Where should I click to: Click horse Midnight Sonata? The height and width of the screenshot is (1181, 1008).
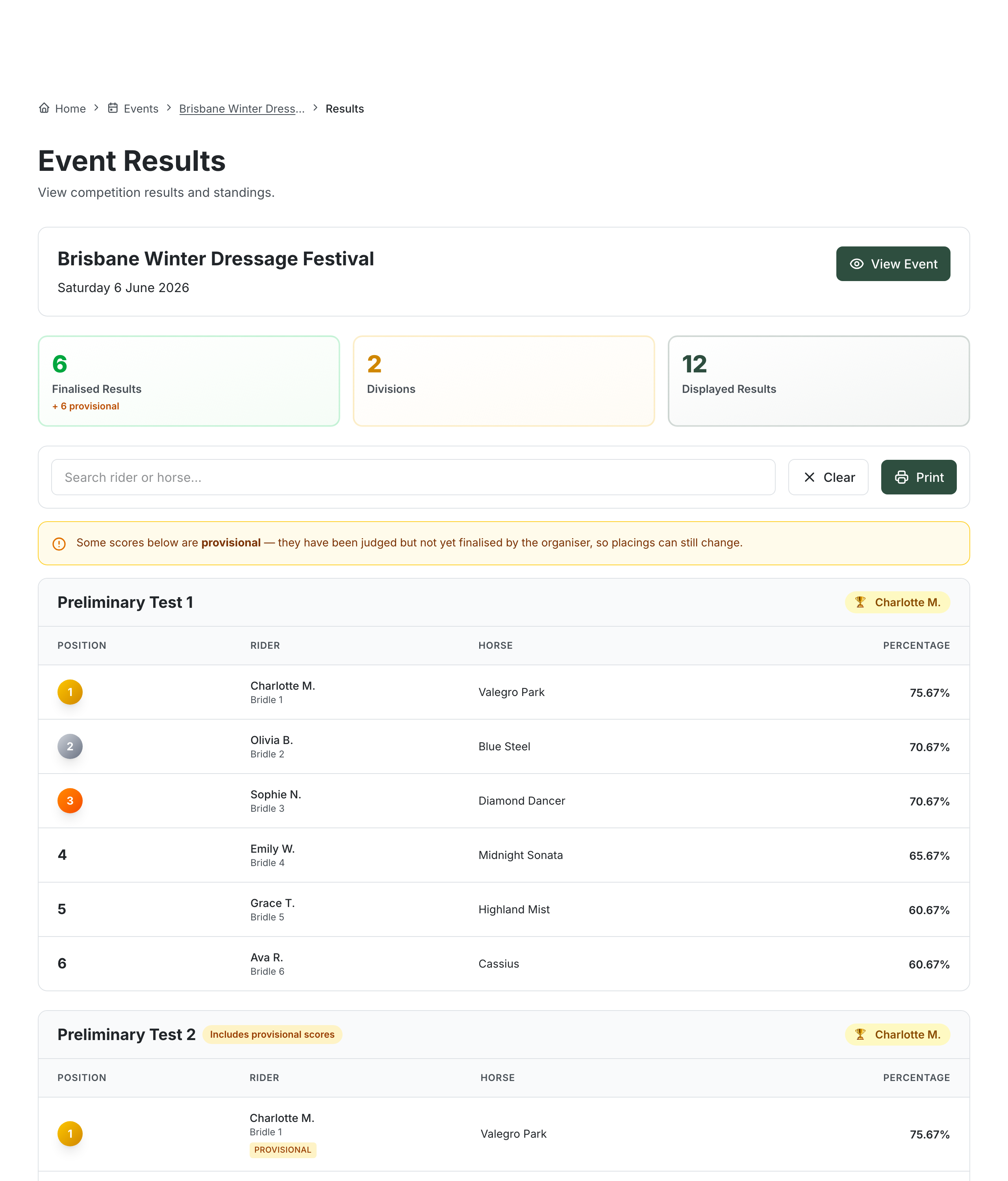click(521, 855)
